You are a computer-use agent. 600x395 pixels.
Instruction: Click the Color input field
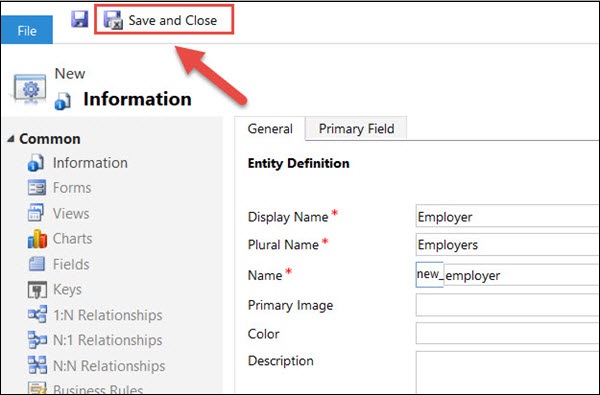pos(507,333)
